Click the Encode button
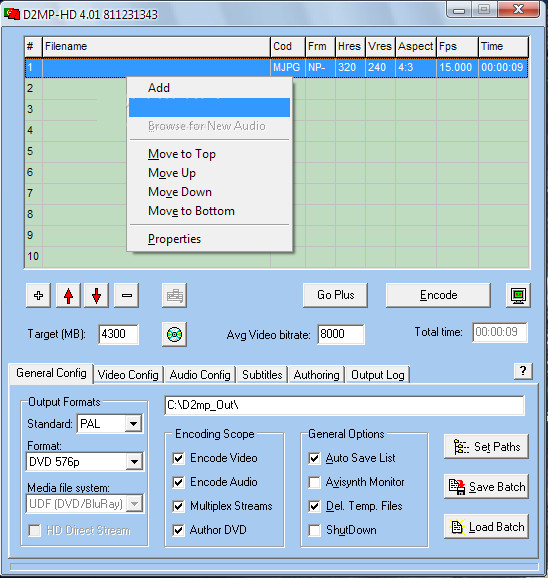 point(438,295)
